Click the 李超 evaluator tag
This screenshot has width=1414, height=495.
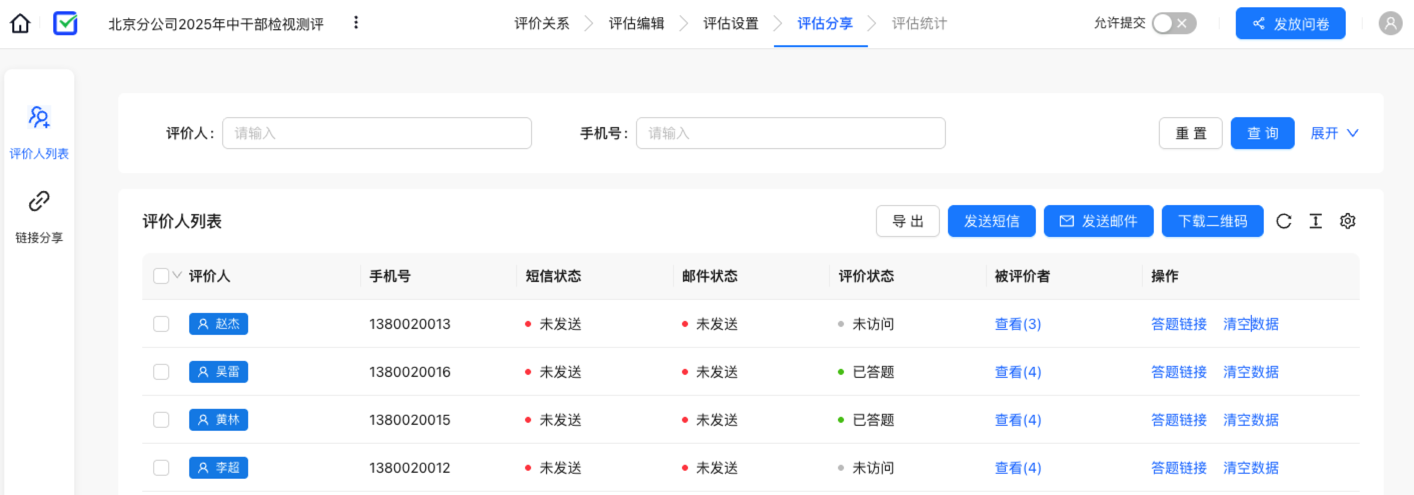[218, 468]
